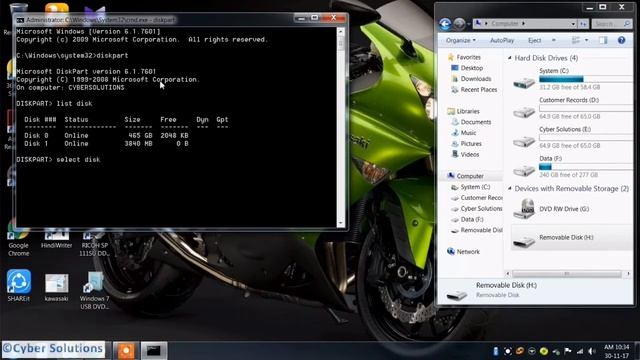Viewport: 640px width, 360px height.
Task: Toggle the preview pane icon
Action: click(603, 40)
